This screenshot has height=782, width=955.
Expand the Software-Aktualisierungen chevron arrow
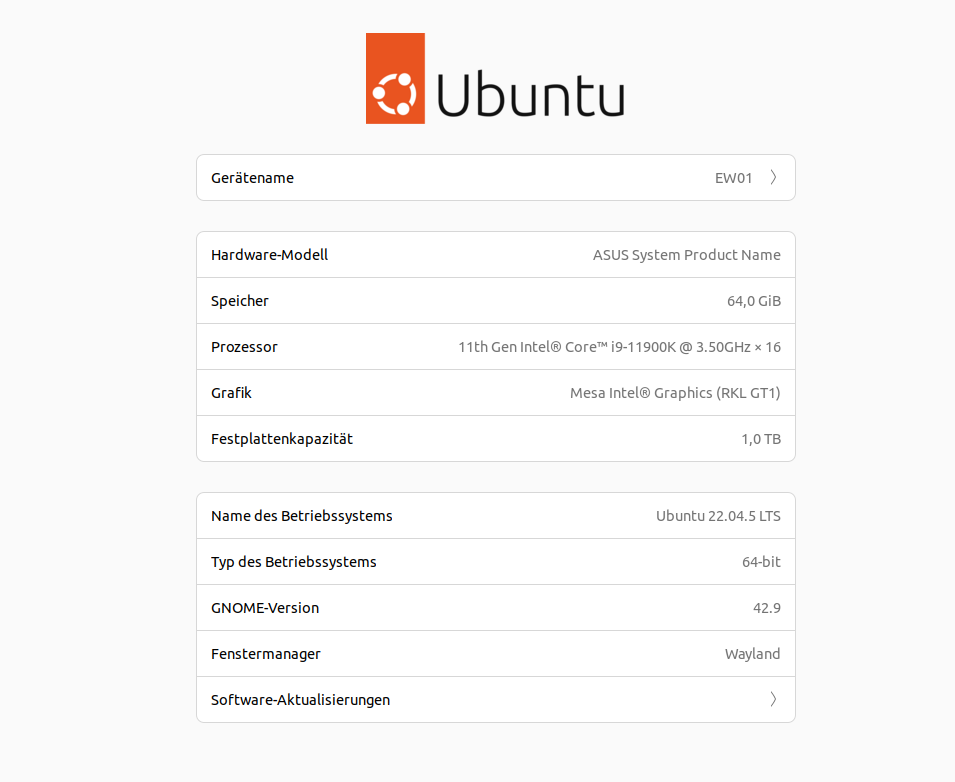point(773,699)
